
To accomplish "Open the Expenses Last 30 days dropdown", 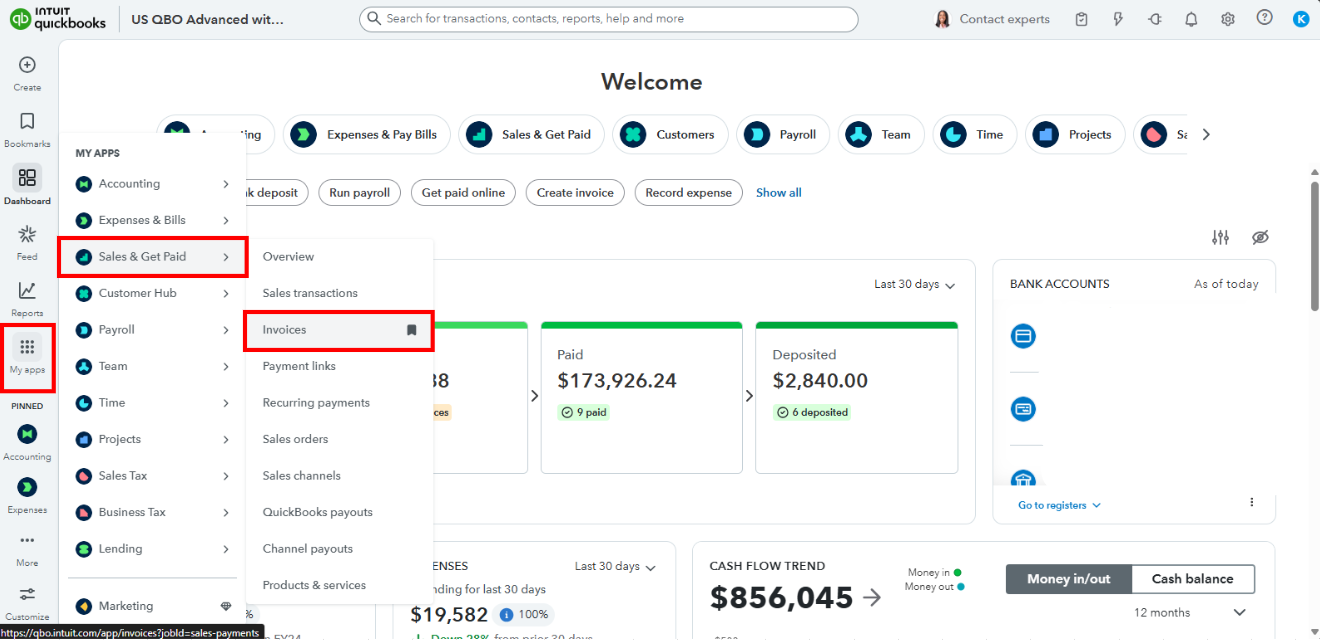I will tap(615, 567).
